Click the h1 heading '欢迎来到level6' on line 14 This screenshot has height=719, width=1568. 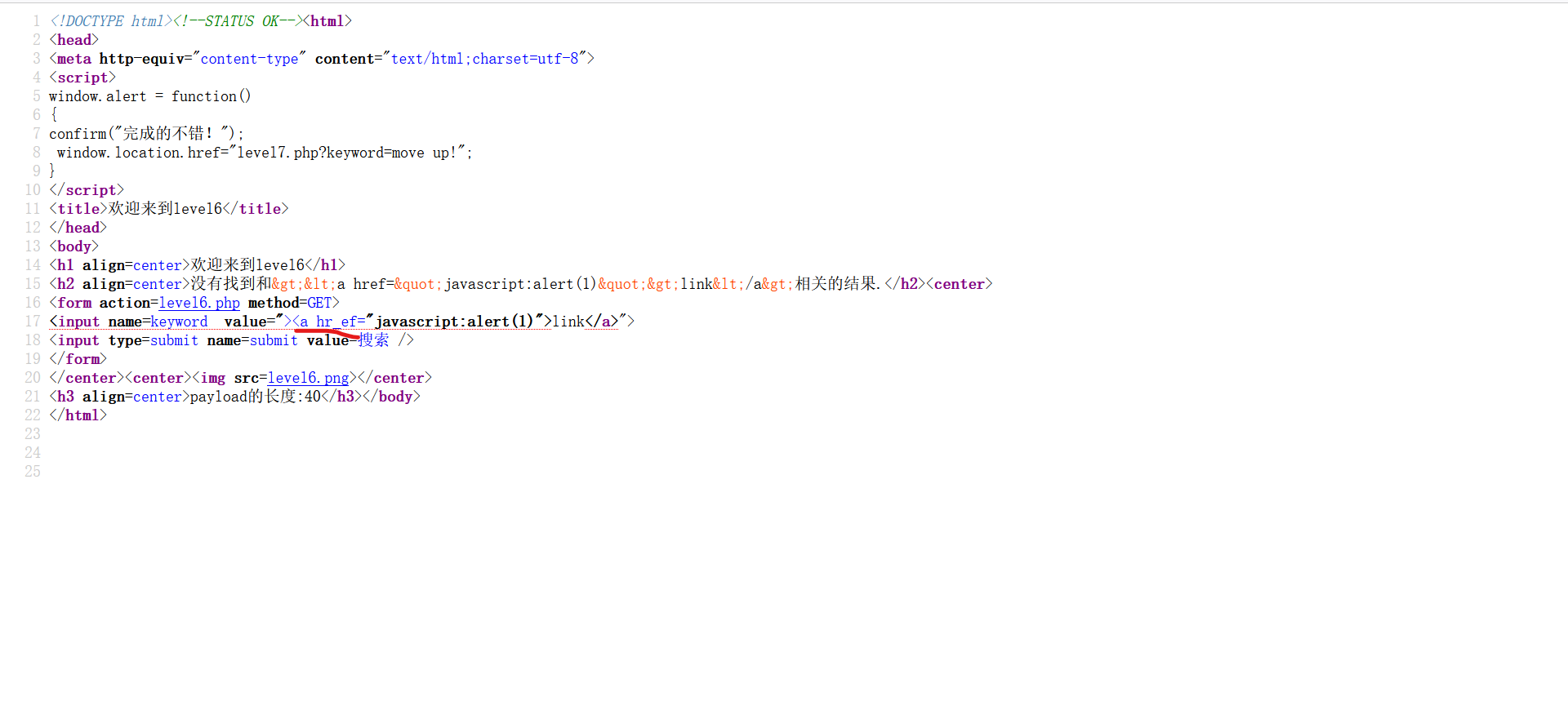point(247,265)
